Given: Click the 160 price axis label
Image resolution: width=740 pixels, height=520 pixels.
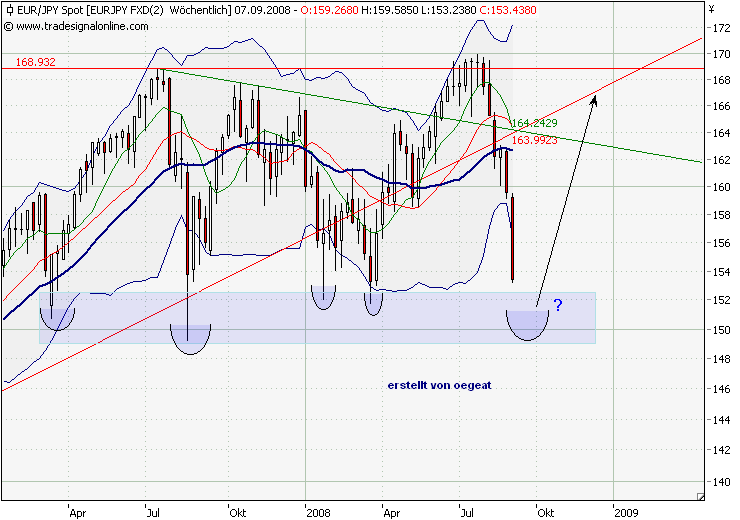Looking at the screenshot, I should tap(721, 187).
